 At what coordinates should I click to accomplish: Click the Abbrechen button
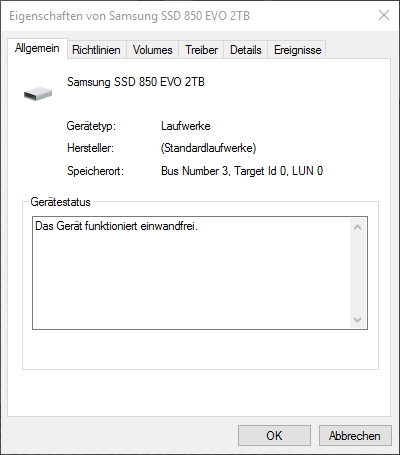(x=355, y=436)
